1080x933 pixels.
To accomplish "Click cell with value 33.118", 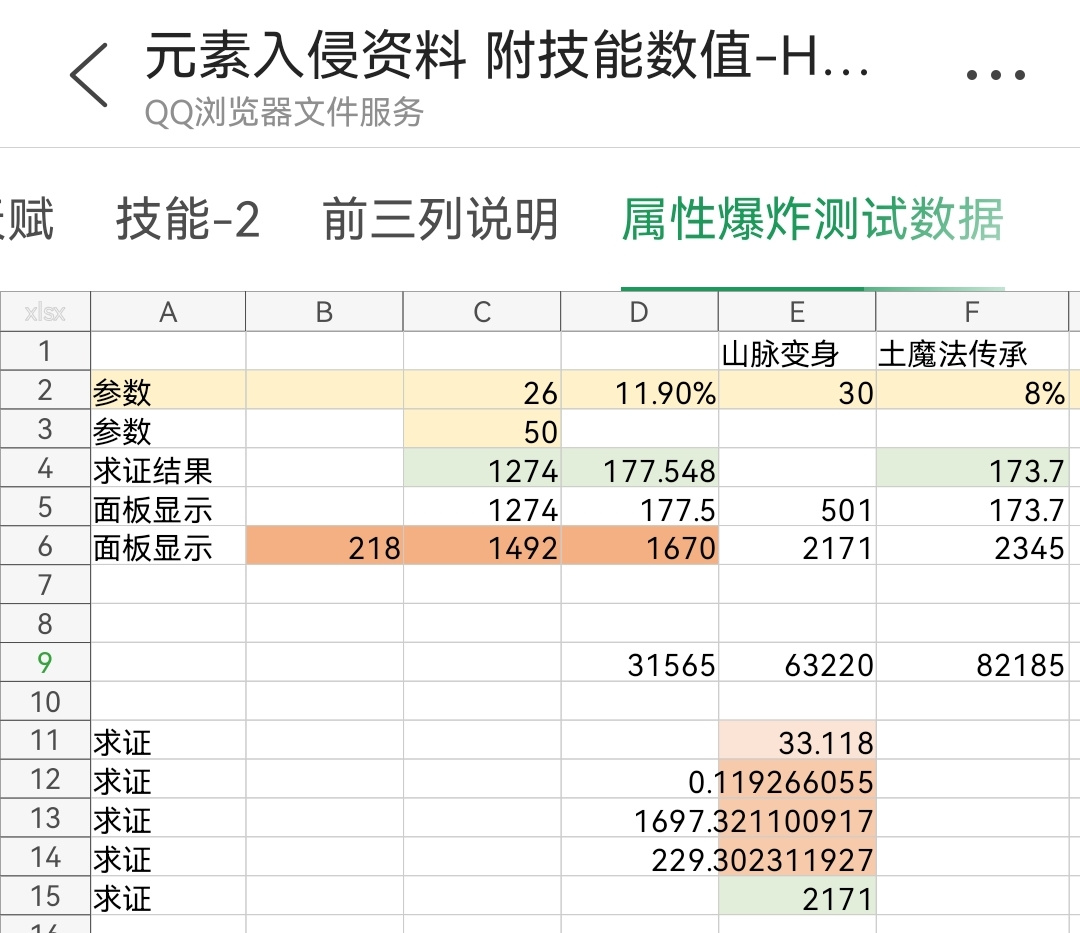I will coord(797,740).
